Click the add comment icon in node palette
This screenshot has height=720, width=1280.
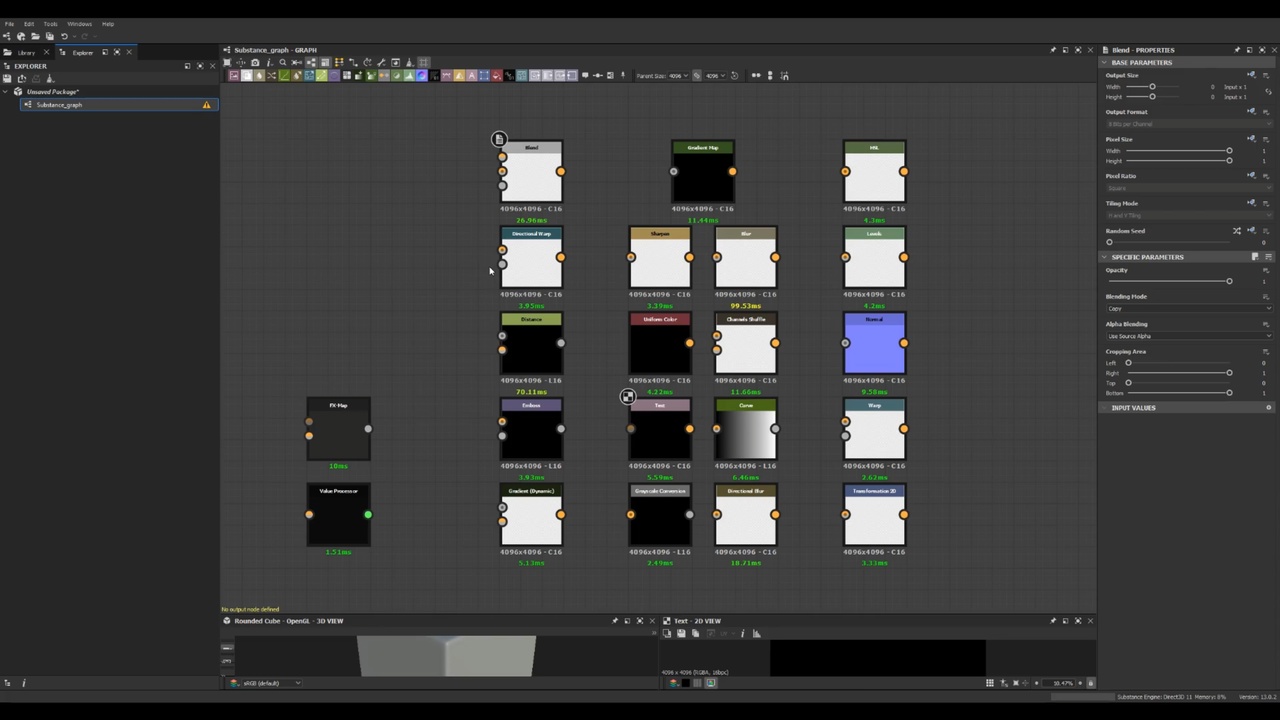click(x=585, y=75)
